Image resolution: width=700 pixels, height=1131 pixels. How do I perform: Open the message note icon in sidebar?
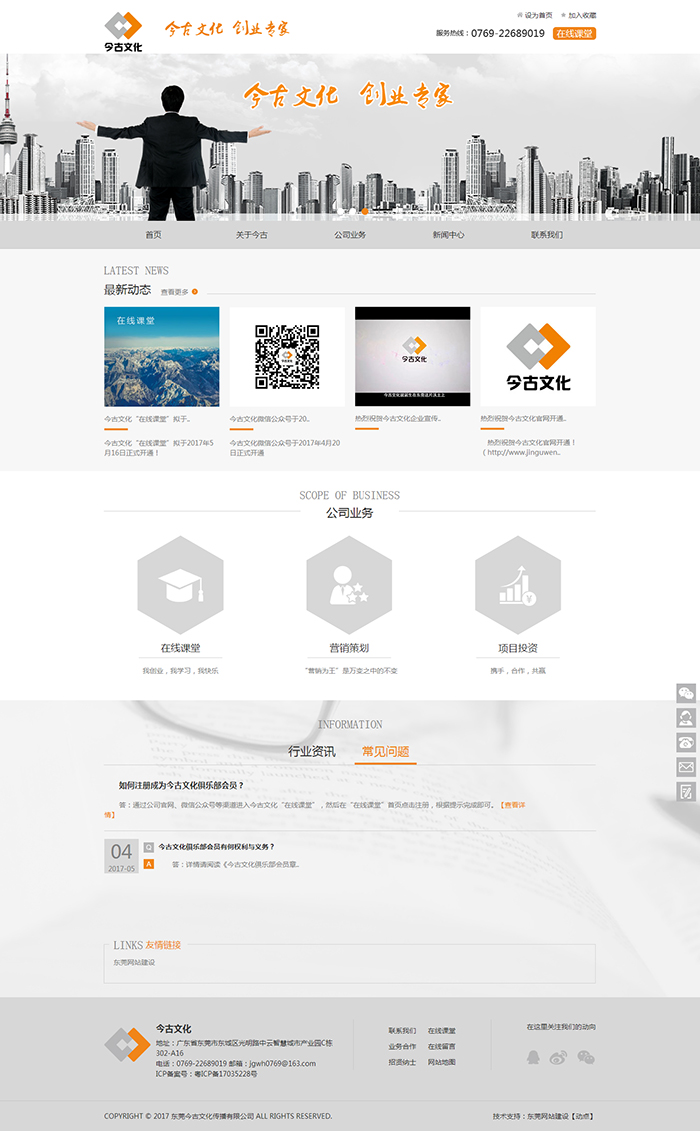(686, 791)
